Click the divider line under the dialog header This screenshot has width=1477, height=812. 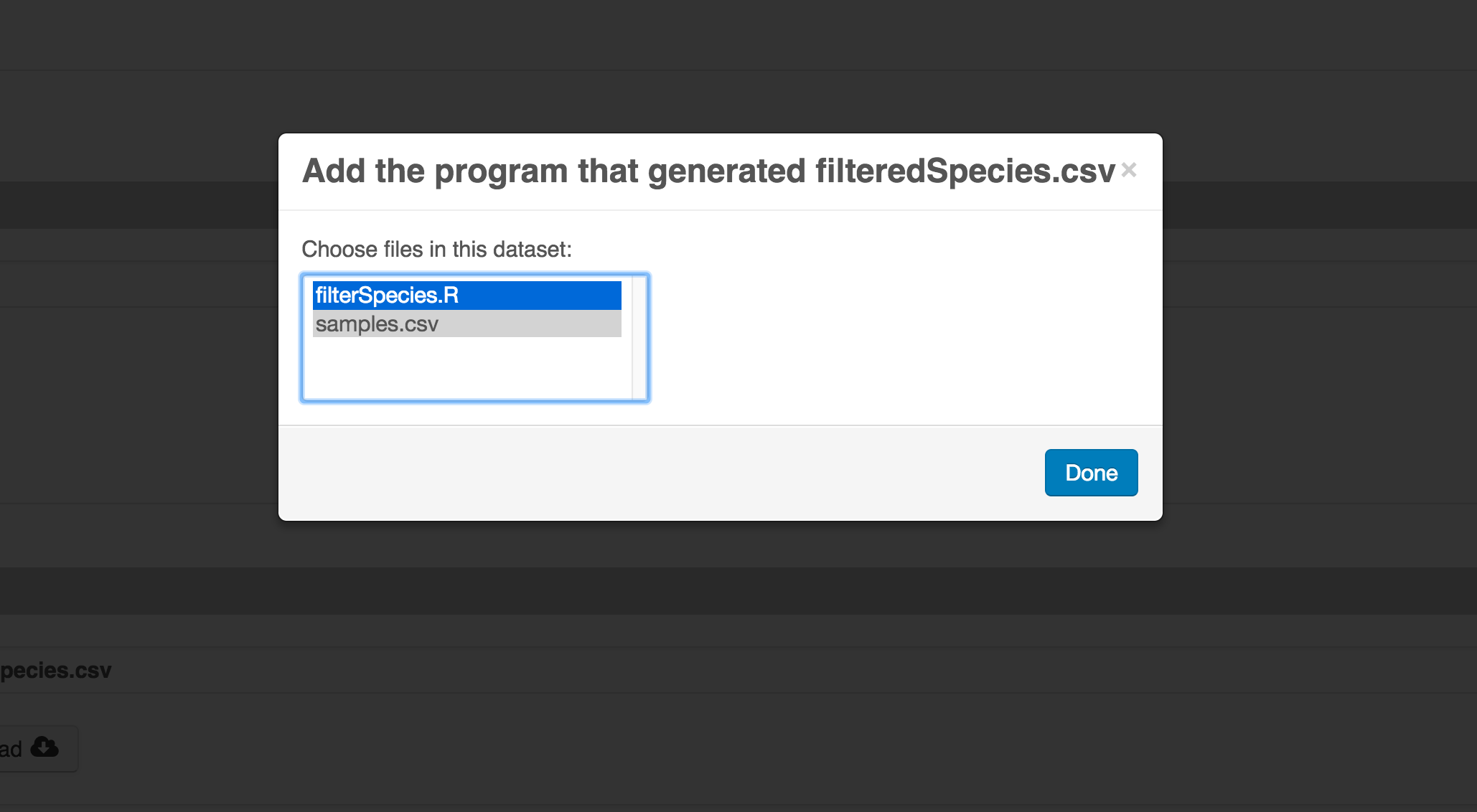point(721,210)
